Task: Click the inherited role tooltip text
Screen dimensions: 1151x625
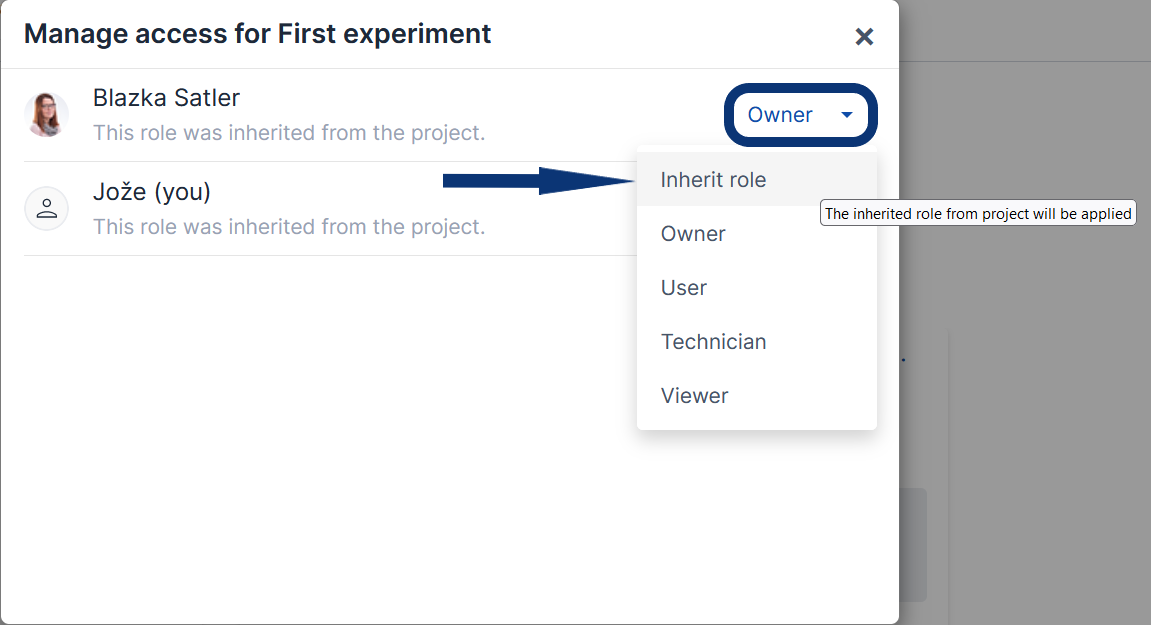Action: pos(977,214)
